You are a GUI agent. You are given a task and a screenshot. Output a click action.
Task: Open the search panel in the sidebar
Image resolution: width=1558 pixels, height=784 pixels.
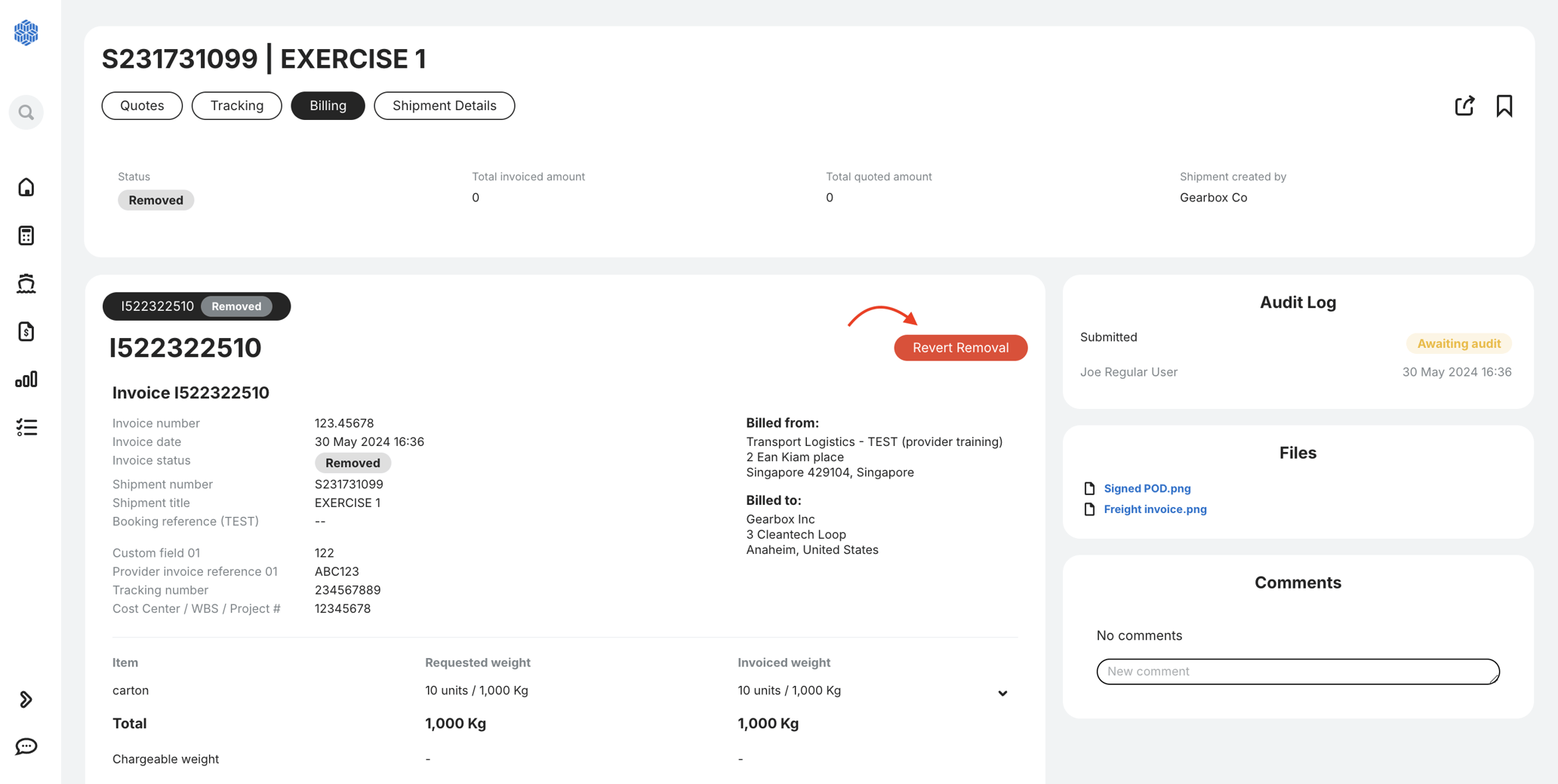tap(26, 112)
